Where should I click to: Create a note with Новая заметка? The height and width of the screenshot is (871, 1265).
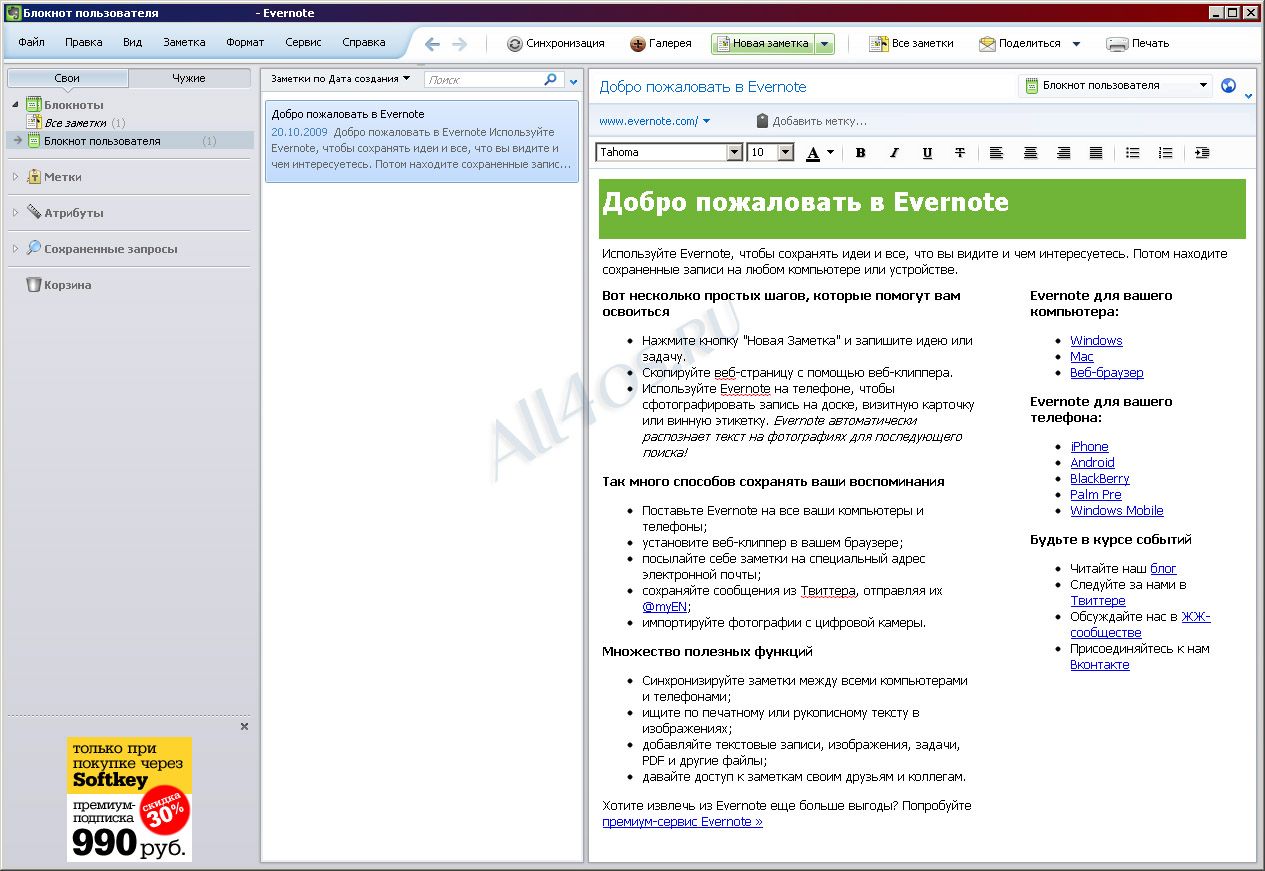point(762,44)
